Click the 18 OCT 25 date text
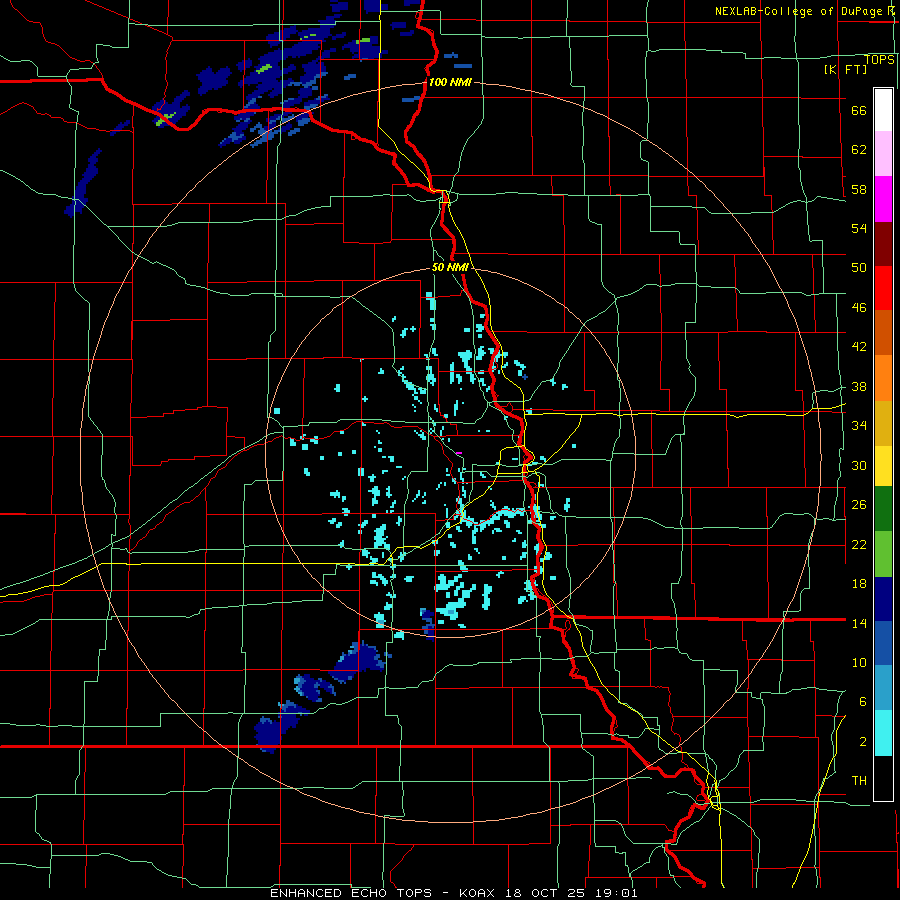This screenshot has height=900, width=900. coord(544,893)
